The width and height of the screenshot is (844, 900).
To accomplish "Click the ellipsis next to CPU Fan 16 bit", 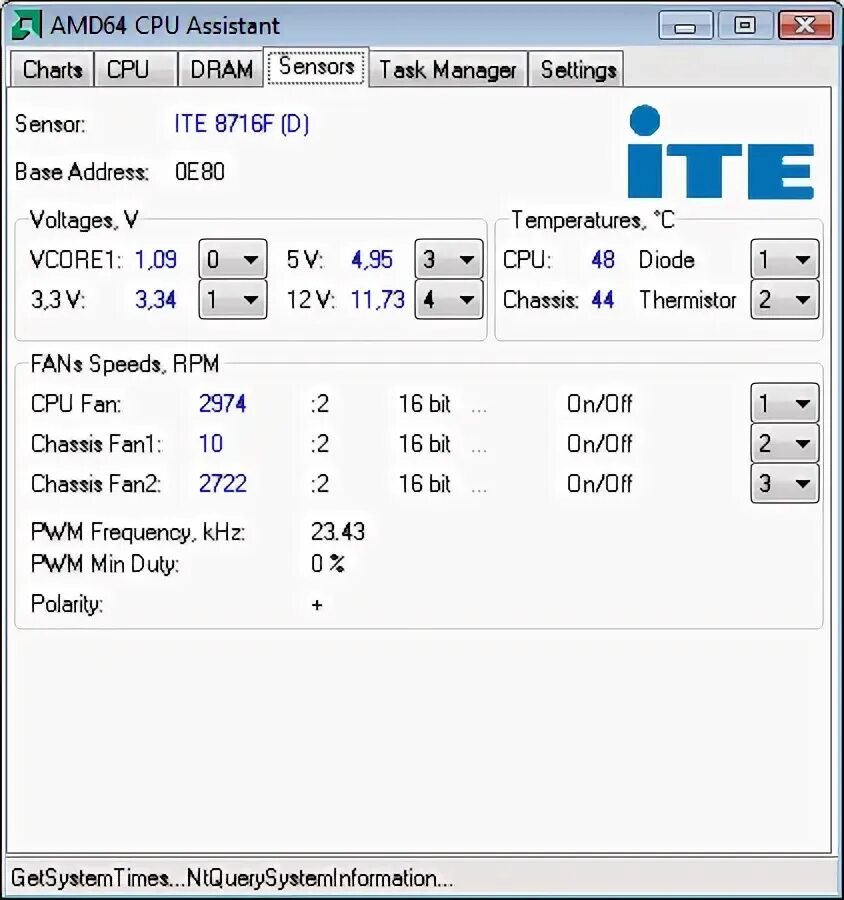I will pos(479,410).
